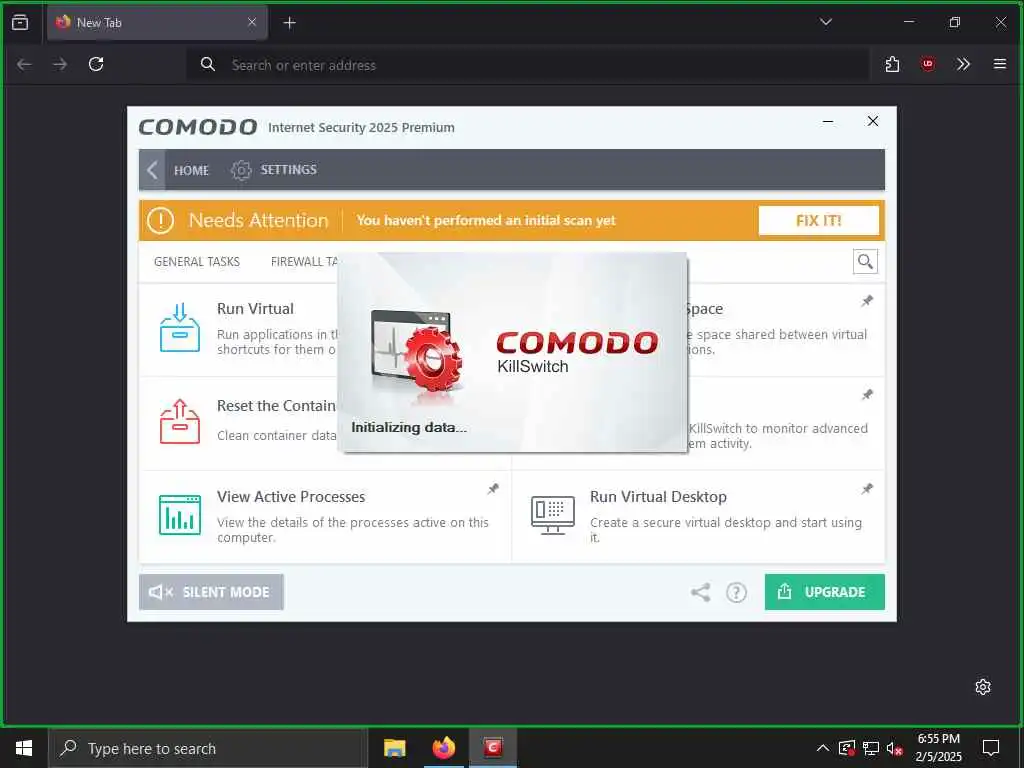Click the taskbar clock 6:55 PM
Screen dimensions: 1024x768
(938, 739)
